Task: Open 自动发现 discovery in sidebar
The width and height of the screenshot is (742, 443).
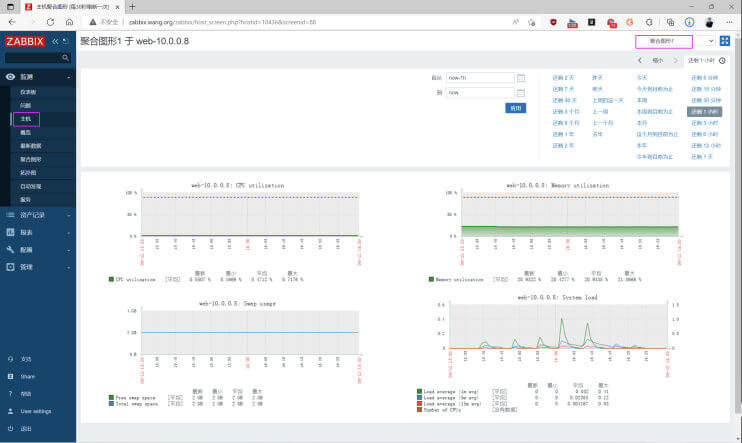Action: pos(31,186)
